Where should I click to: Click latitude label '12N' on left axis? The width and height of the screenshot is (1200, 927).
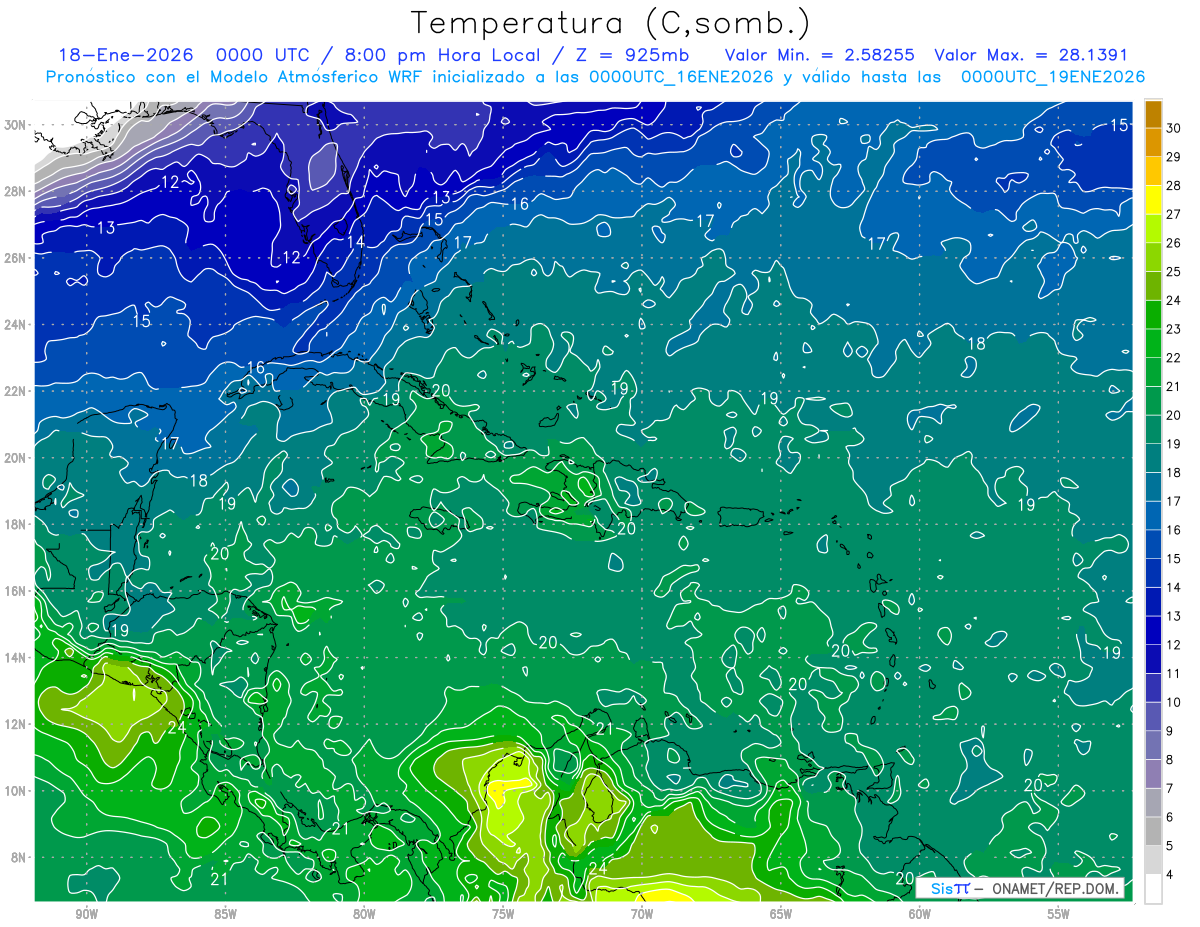point(16,724)
